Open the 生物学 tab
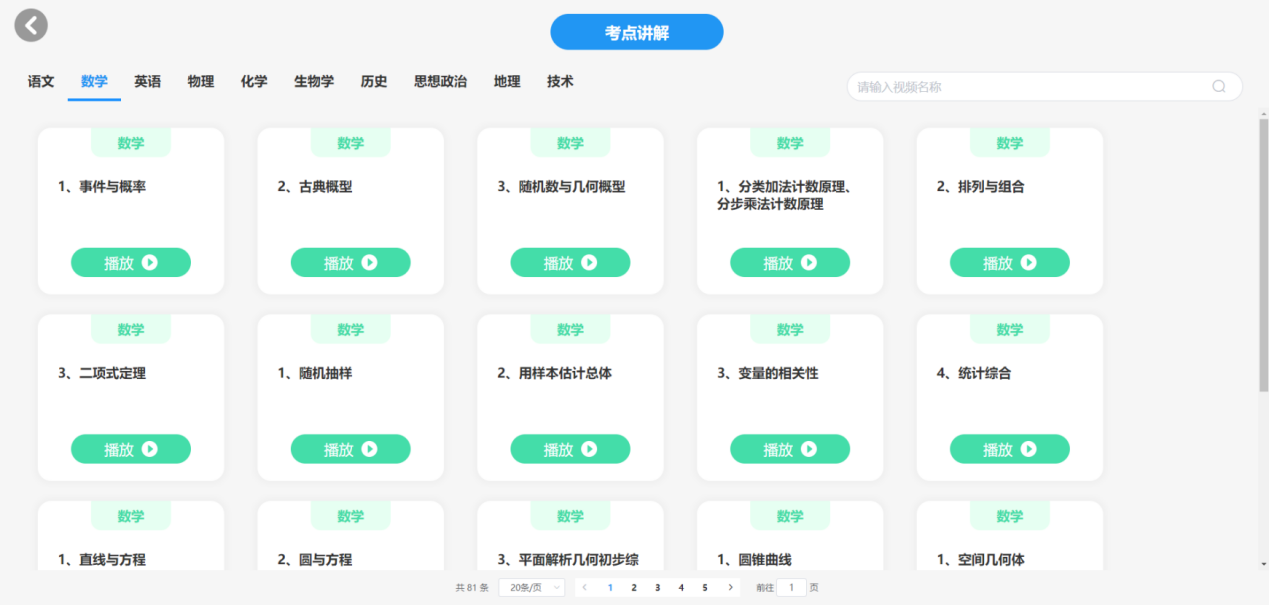This screenshot has height=605, width=1269. (314, 82)
